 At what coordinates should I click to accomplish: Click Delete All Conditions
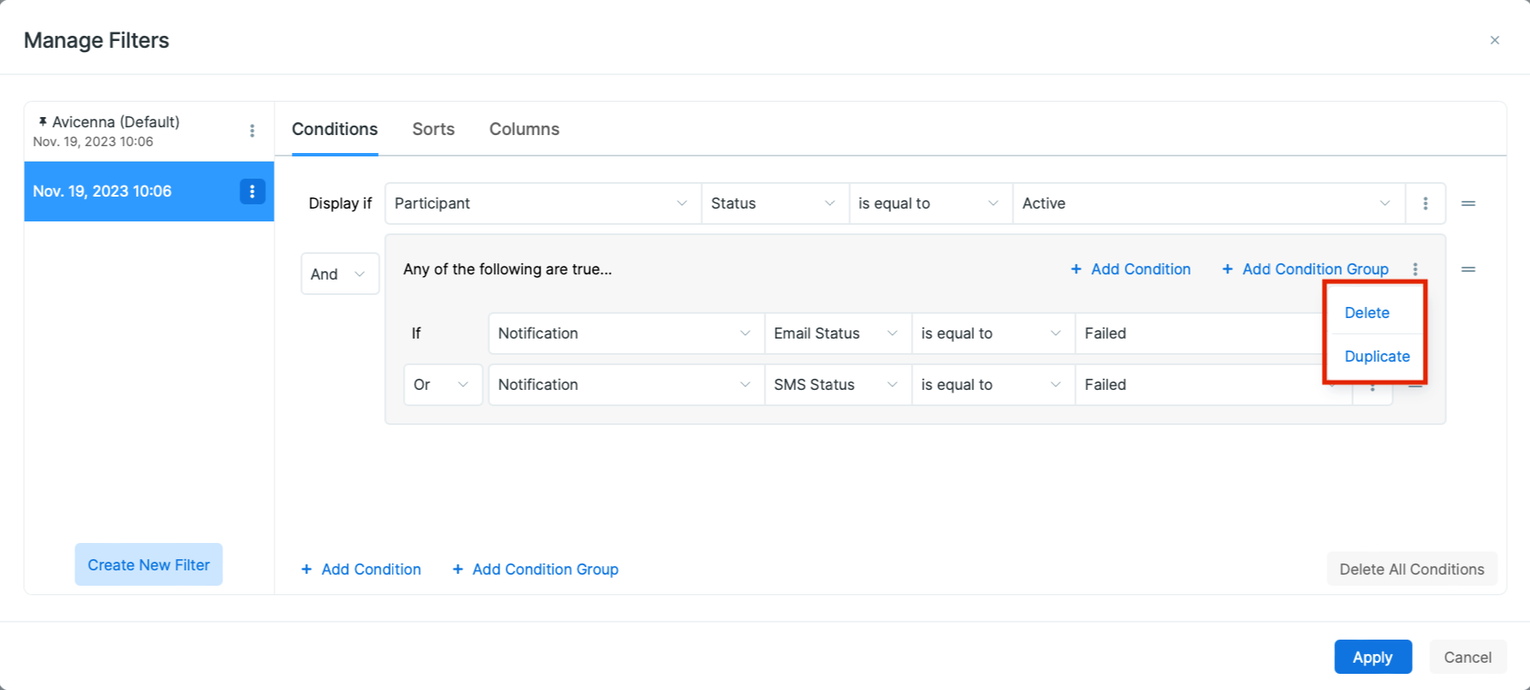[1411, 568]
